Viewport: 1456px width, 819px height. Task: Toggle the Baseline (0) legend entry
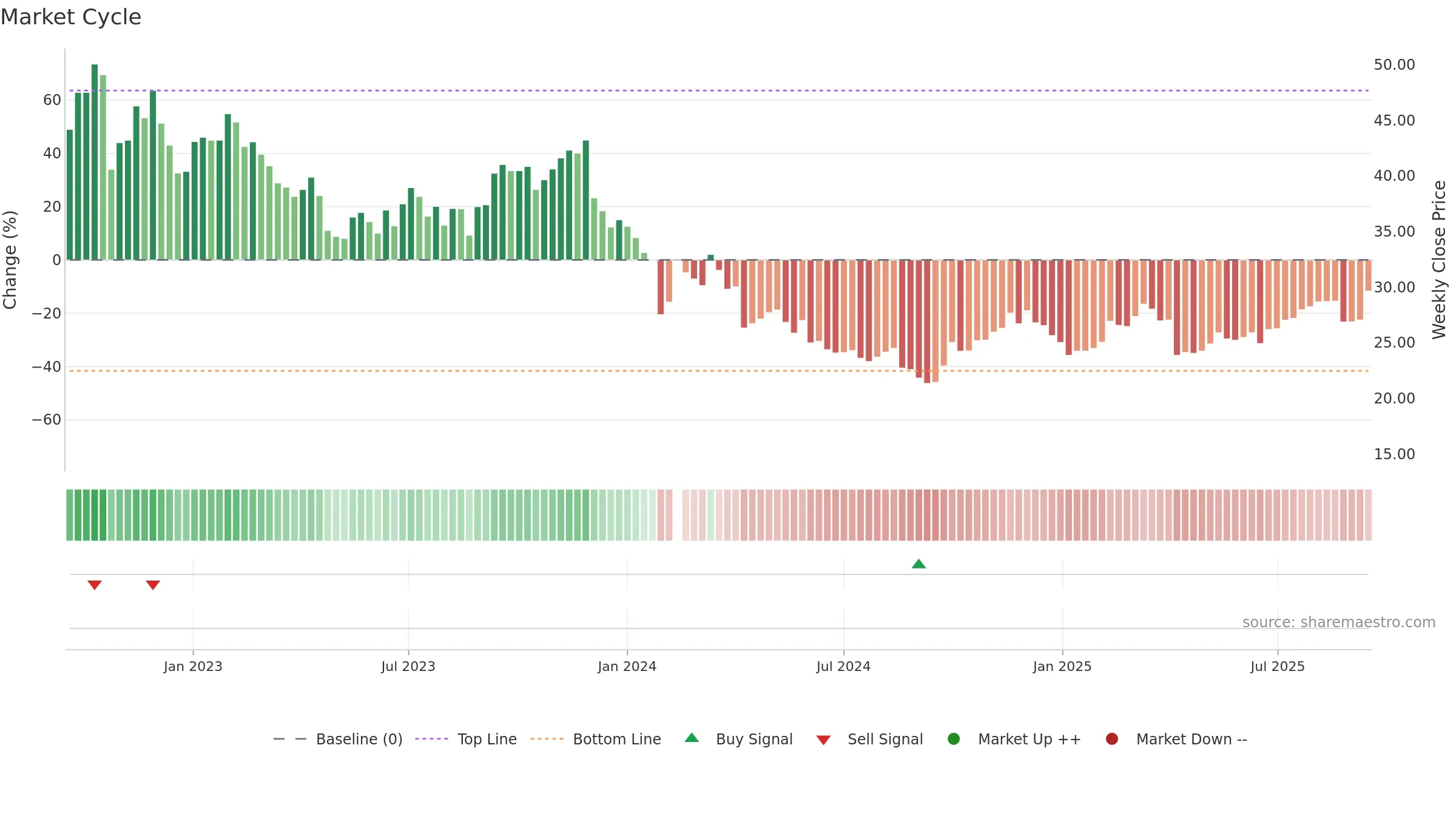(338, 739)
